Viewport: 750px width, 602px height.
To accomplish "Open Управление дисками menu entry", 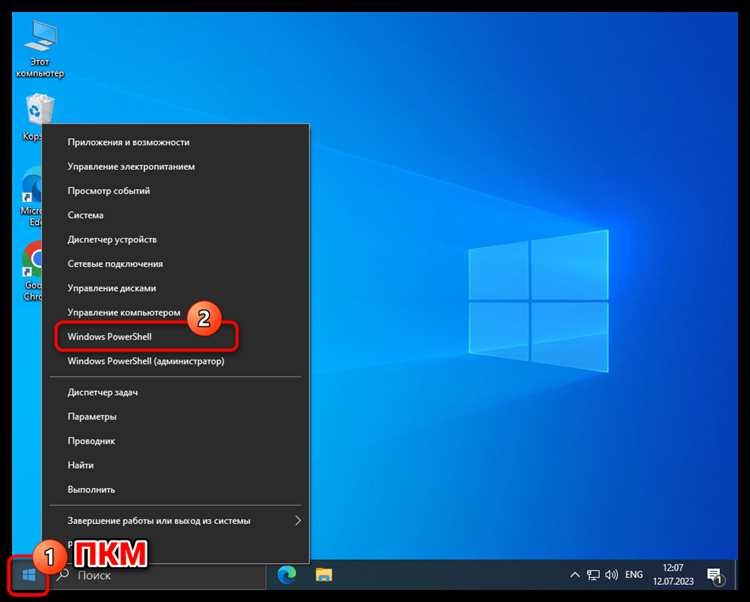I will pyautogui.click(x=176, y=288).
